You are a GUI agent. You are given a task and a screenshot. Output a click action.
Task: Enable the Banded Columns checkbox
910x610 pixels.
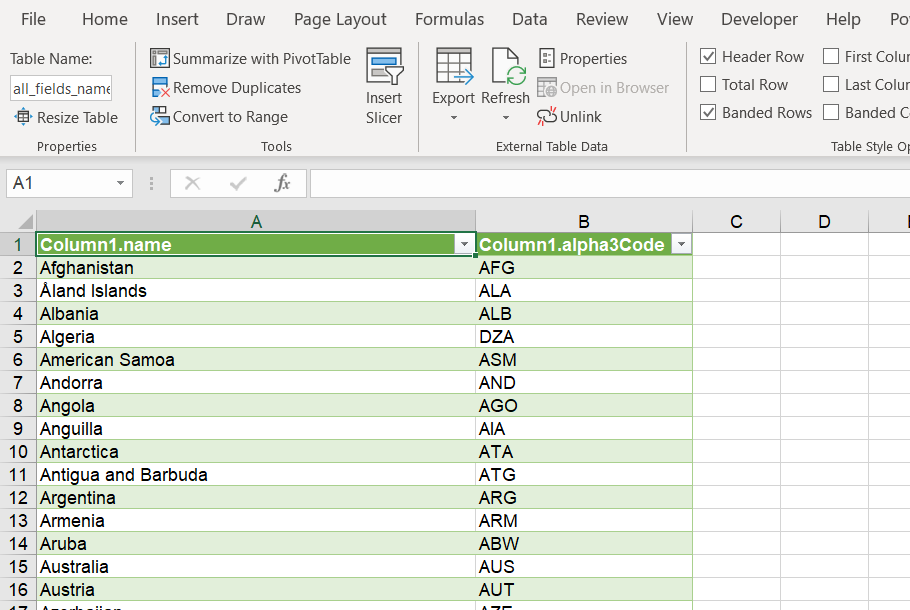tap(831, 112)
